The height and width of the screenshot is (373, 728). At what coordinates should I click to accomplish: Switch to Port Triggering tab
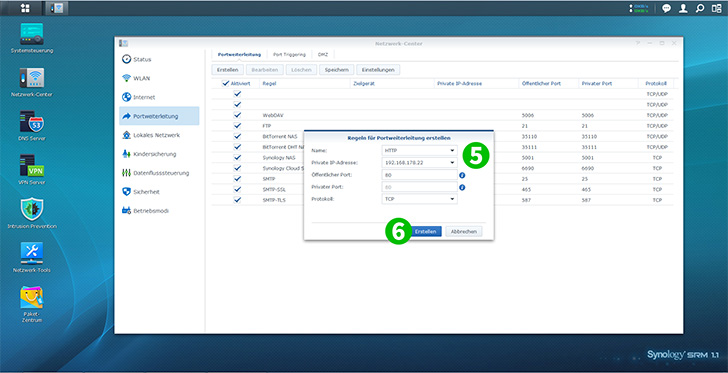click(289, 54)
